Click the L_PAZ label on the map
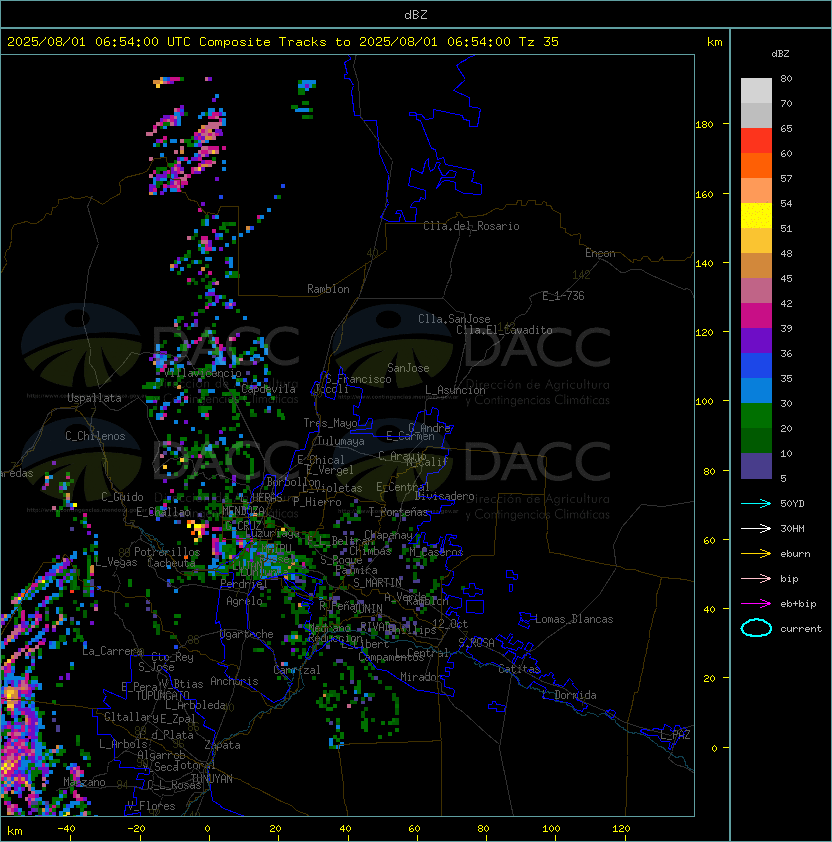 coord(675,735)
